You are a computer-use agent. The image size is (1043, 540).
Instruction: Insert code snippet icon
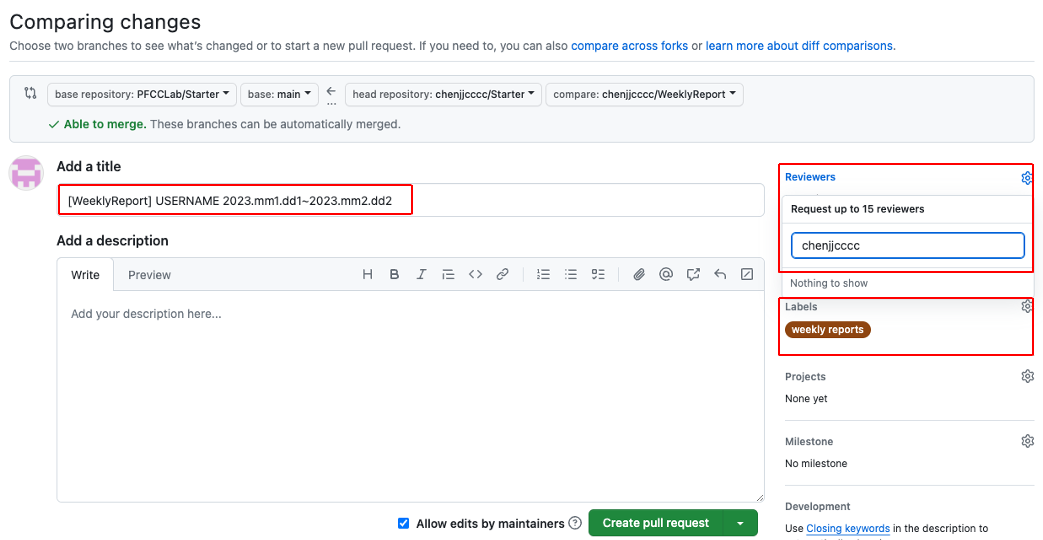coord(475,274)
